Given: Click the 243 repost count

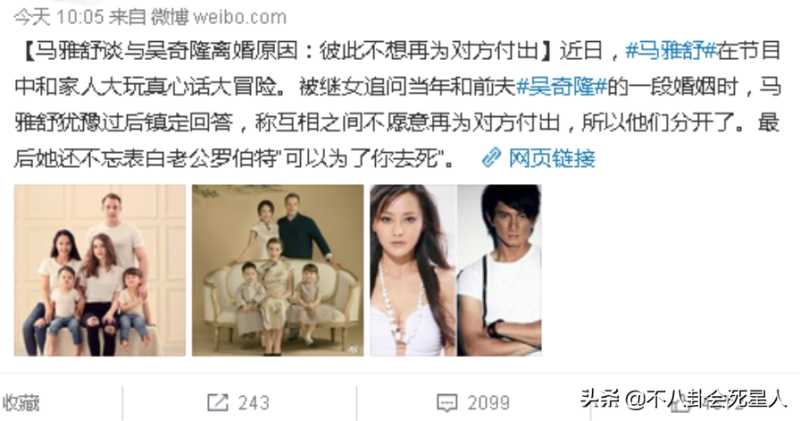Looking at the screenshot, I should [254, 403].
